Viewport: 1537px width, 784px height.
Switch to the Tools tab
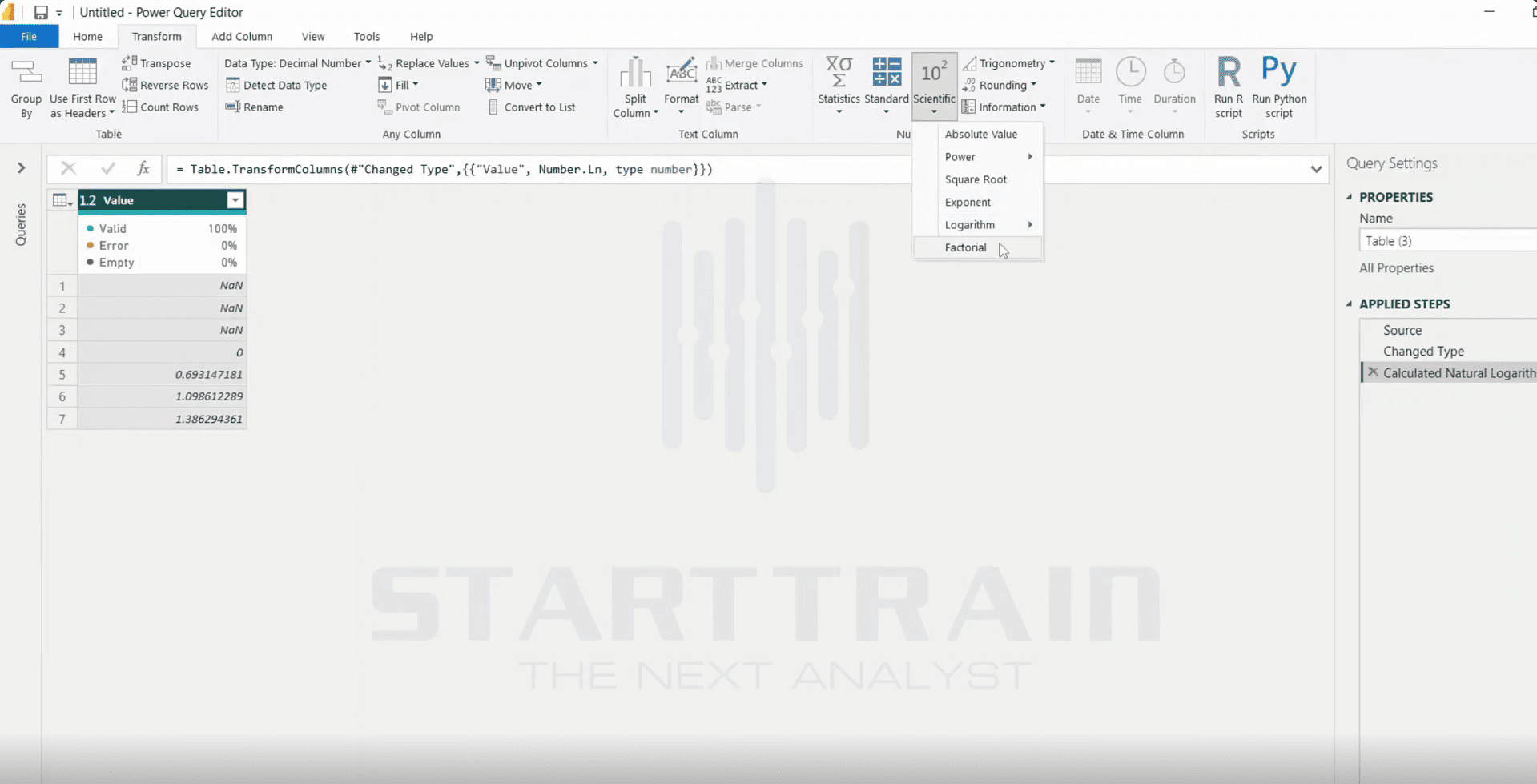[x=367, y=36]
